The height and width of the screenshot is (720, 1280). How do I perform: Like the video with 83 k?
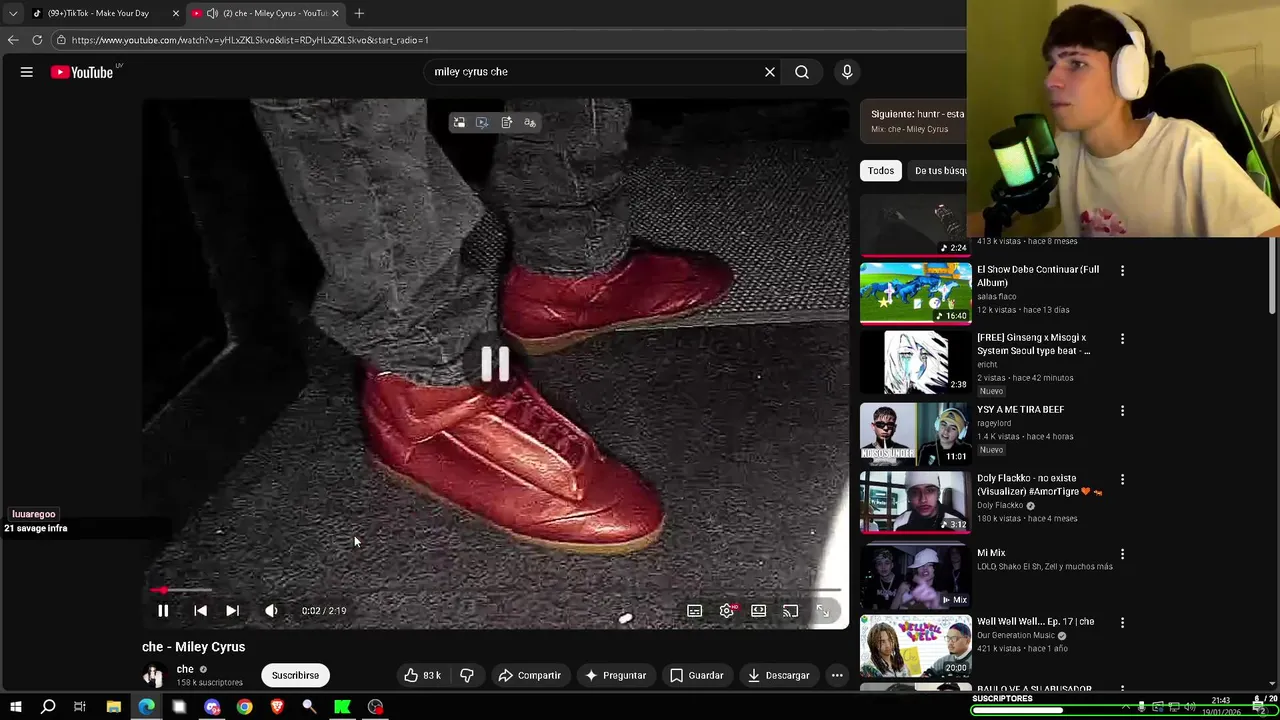421,675
